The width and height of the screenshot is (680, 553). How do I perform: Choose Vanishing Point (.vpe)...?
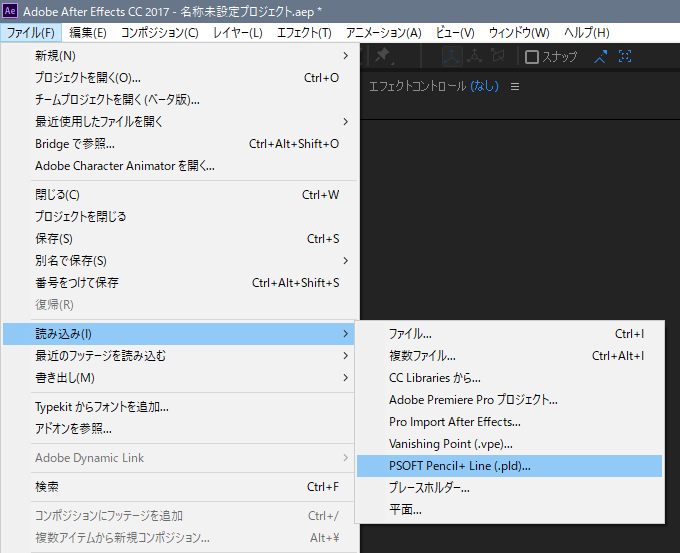(x=510, y=444)
